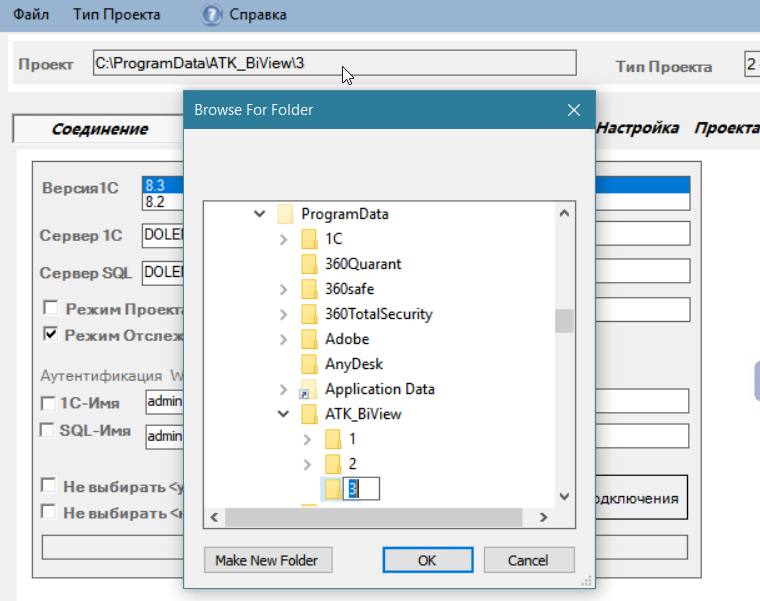This screenshot has height=601, width=760.
Task: Select the 360TotalSecurity folder icon
Action: (309, 314)
